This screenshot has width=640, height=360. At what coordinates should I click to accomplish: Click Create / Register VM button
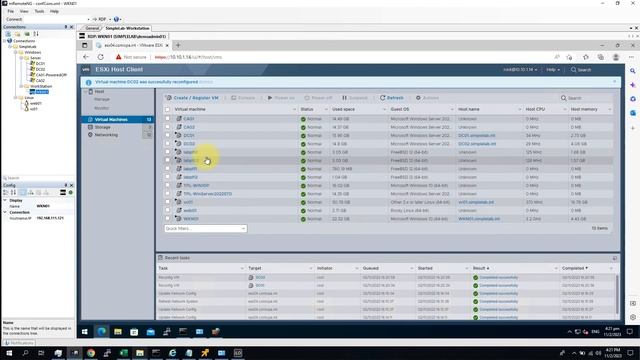[192, 98]
